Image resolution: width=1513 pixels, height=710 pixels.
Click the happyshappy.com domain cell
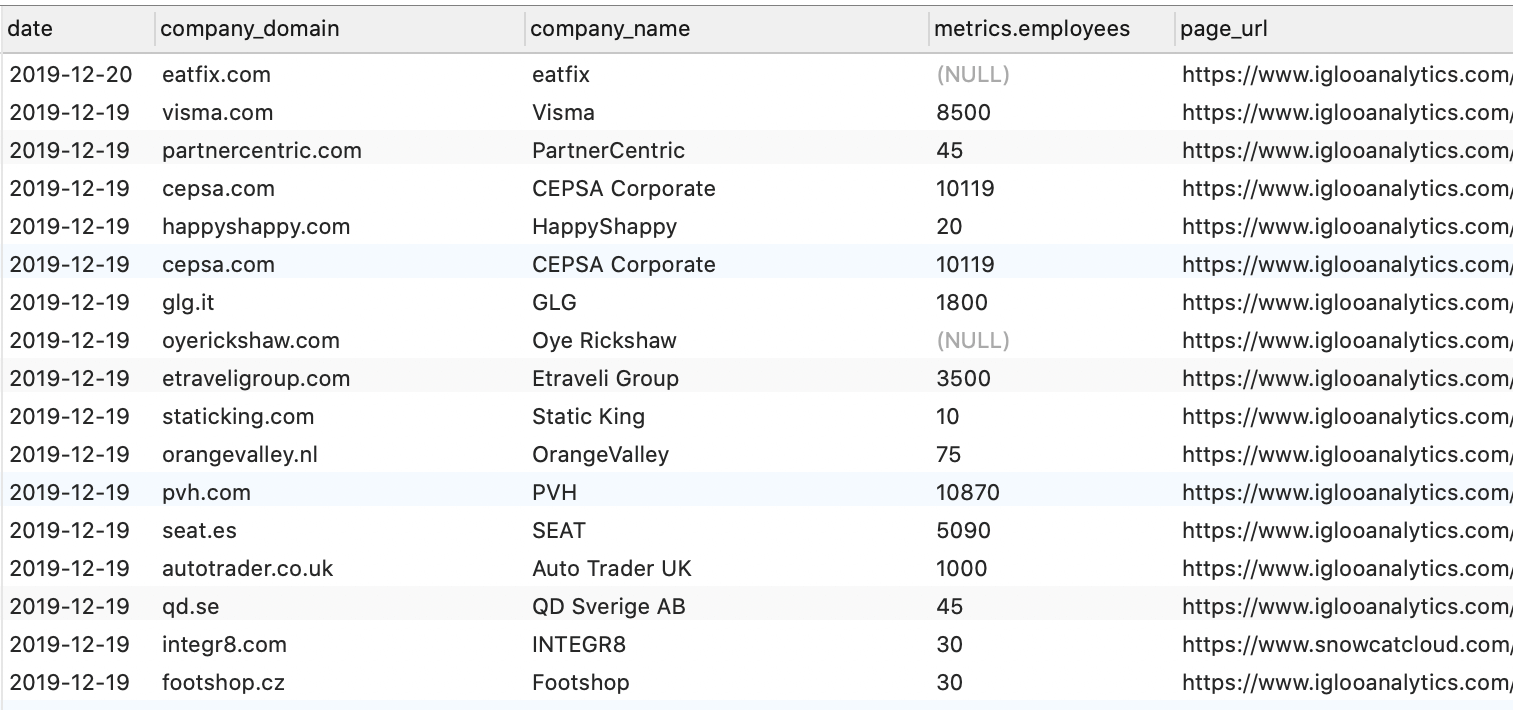click(256, 227)
